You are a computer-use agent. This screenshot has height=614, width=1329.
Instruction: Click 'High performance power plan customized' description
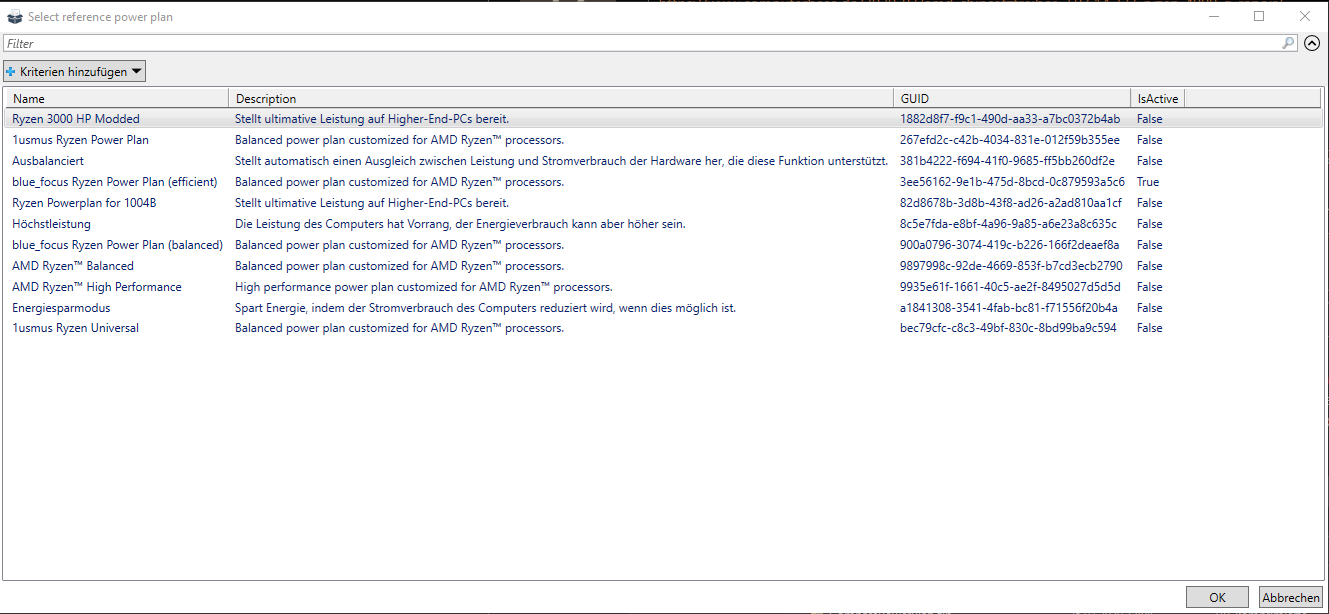pyautogui.click(x=423, y=287)
